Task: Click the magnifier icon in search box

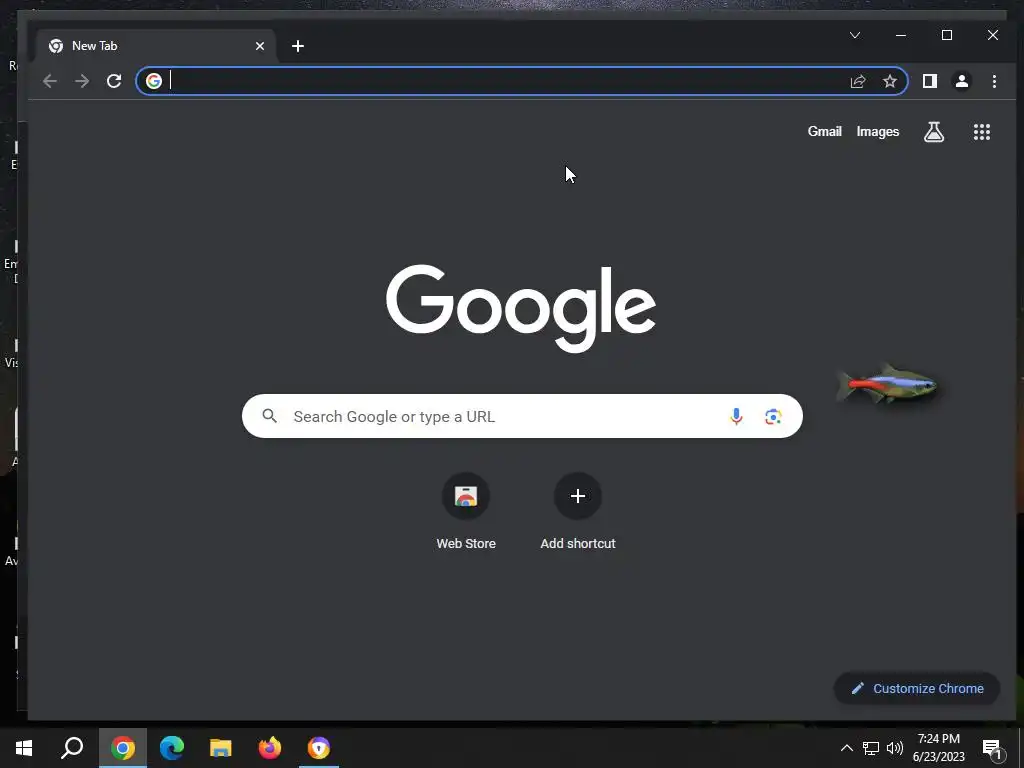Action: (x=270, y=415)
